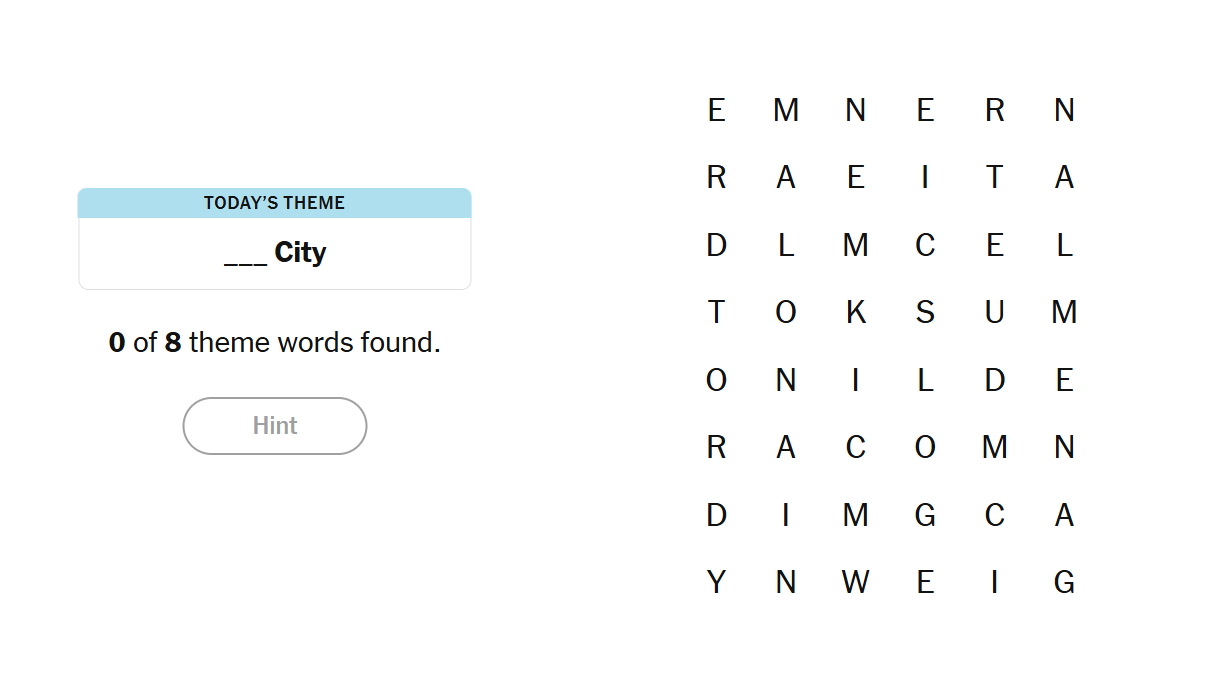Tap the letter Y tile
This screenshot has height=699, width=1222.
point(716,582)
